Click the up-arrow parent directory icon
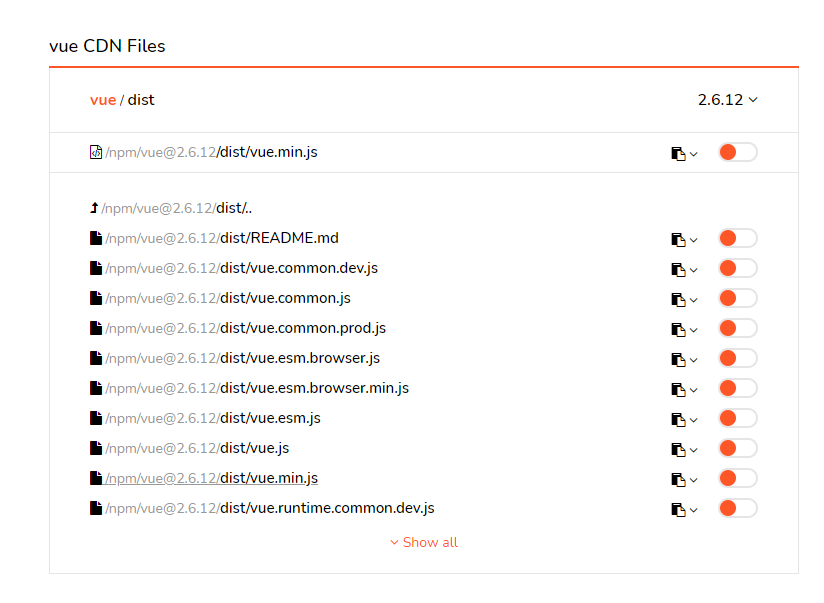The width and height of the screenshot is (824, 603). pyautogui.click(x=95, y=208)
